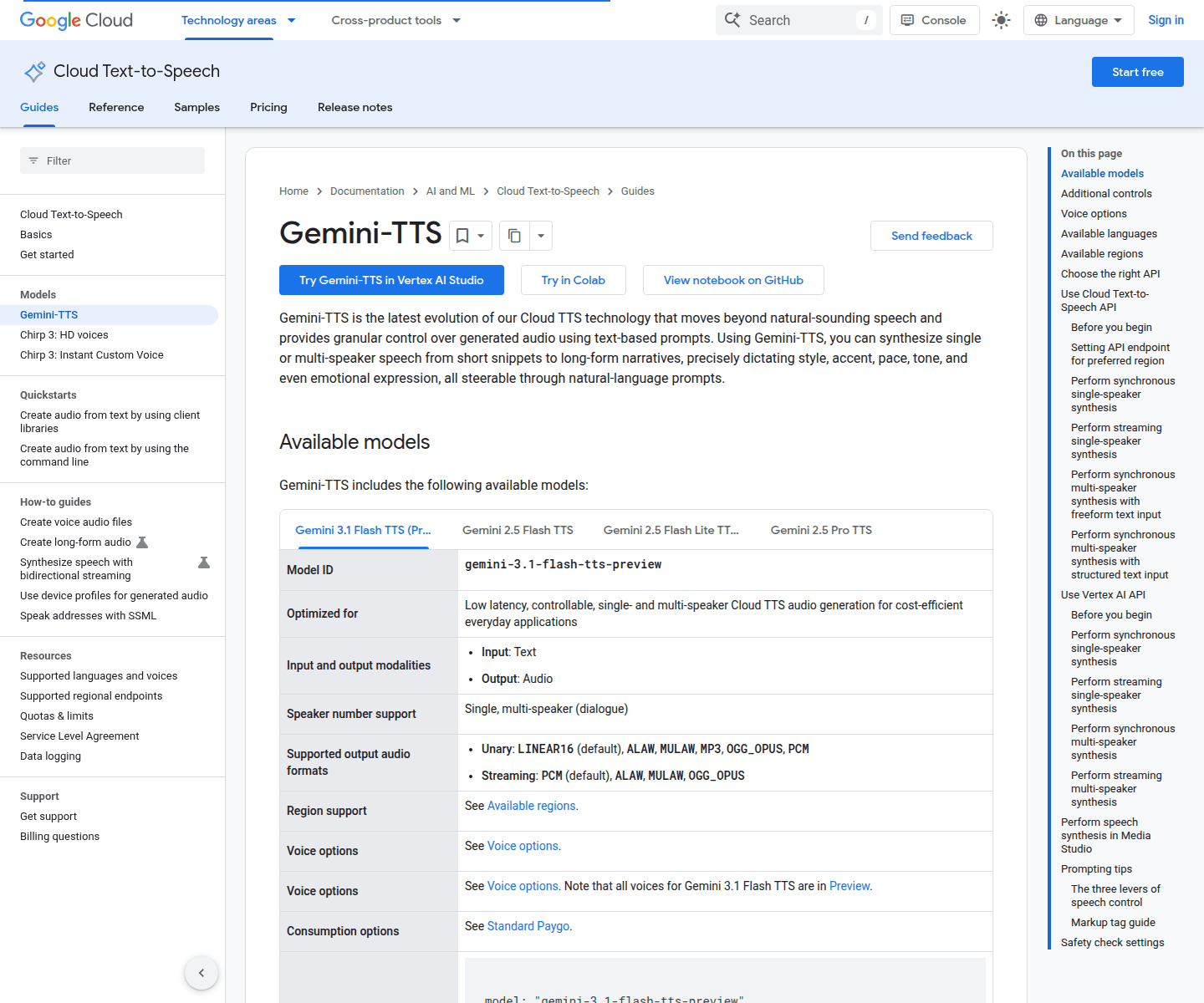1204x1003 pixels.
Task: Open Chirp 3: Instant Custom Voice item
Action: pos(92,355)
